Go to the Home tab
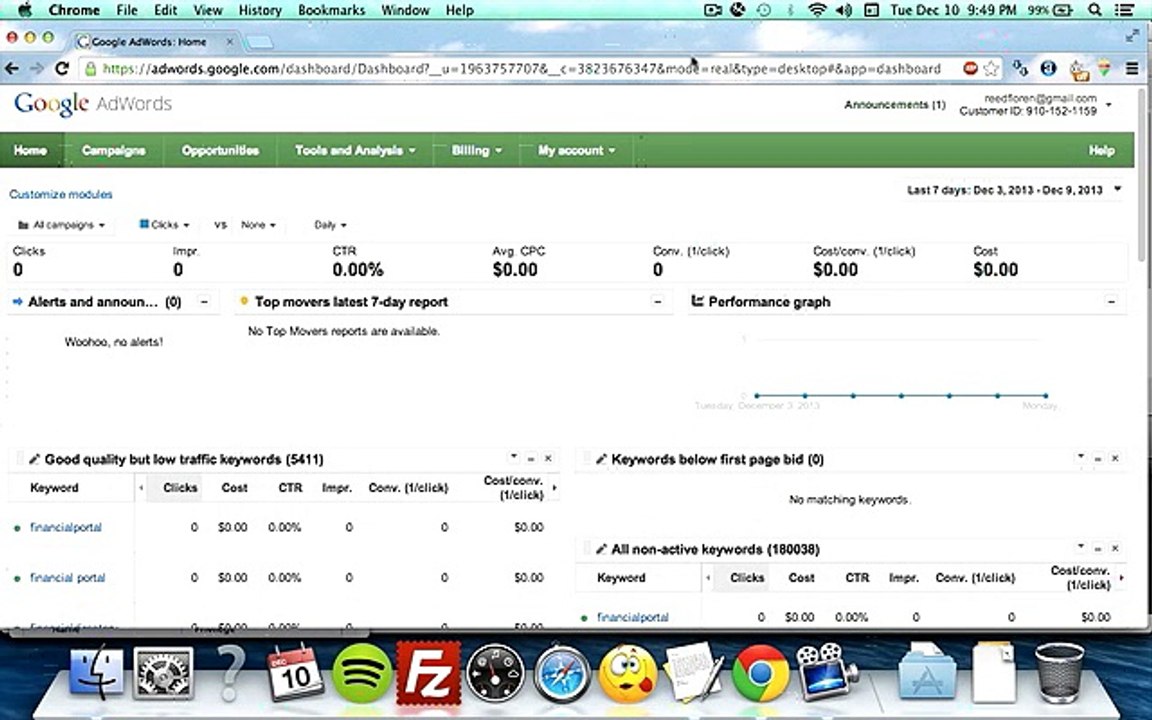 click(31, 150)
